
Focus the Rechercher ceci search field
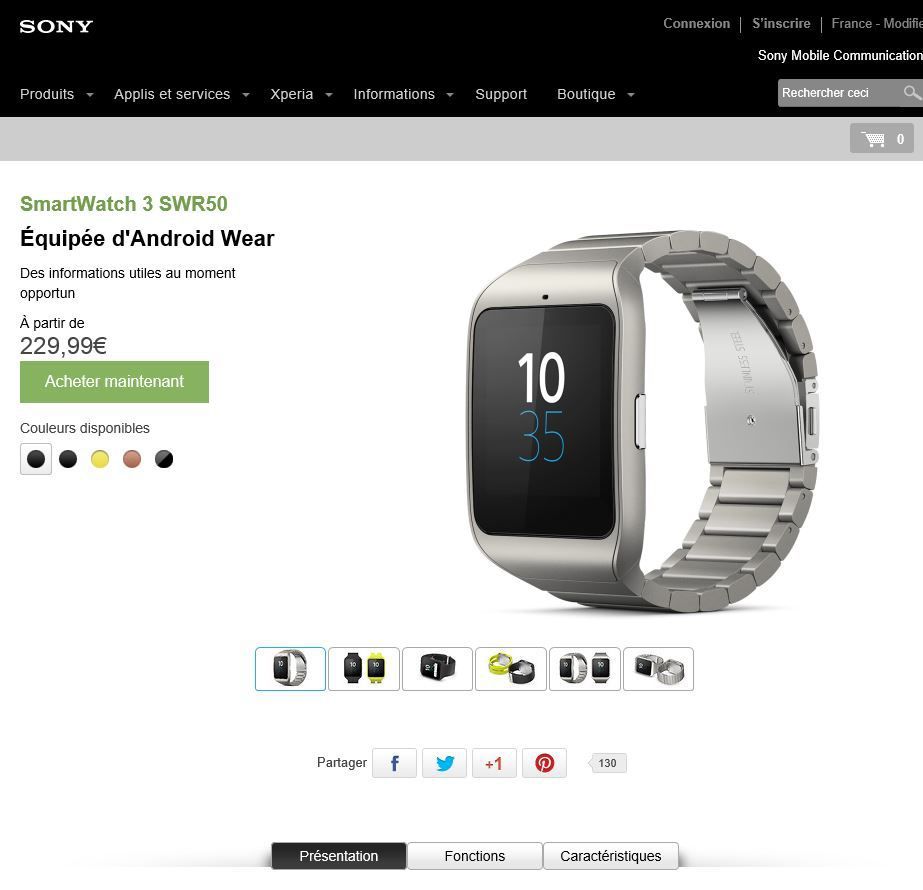839,92
